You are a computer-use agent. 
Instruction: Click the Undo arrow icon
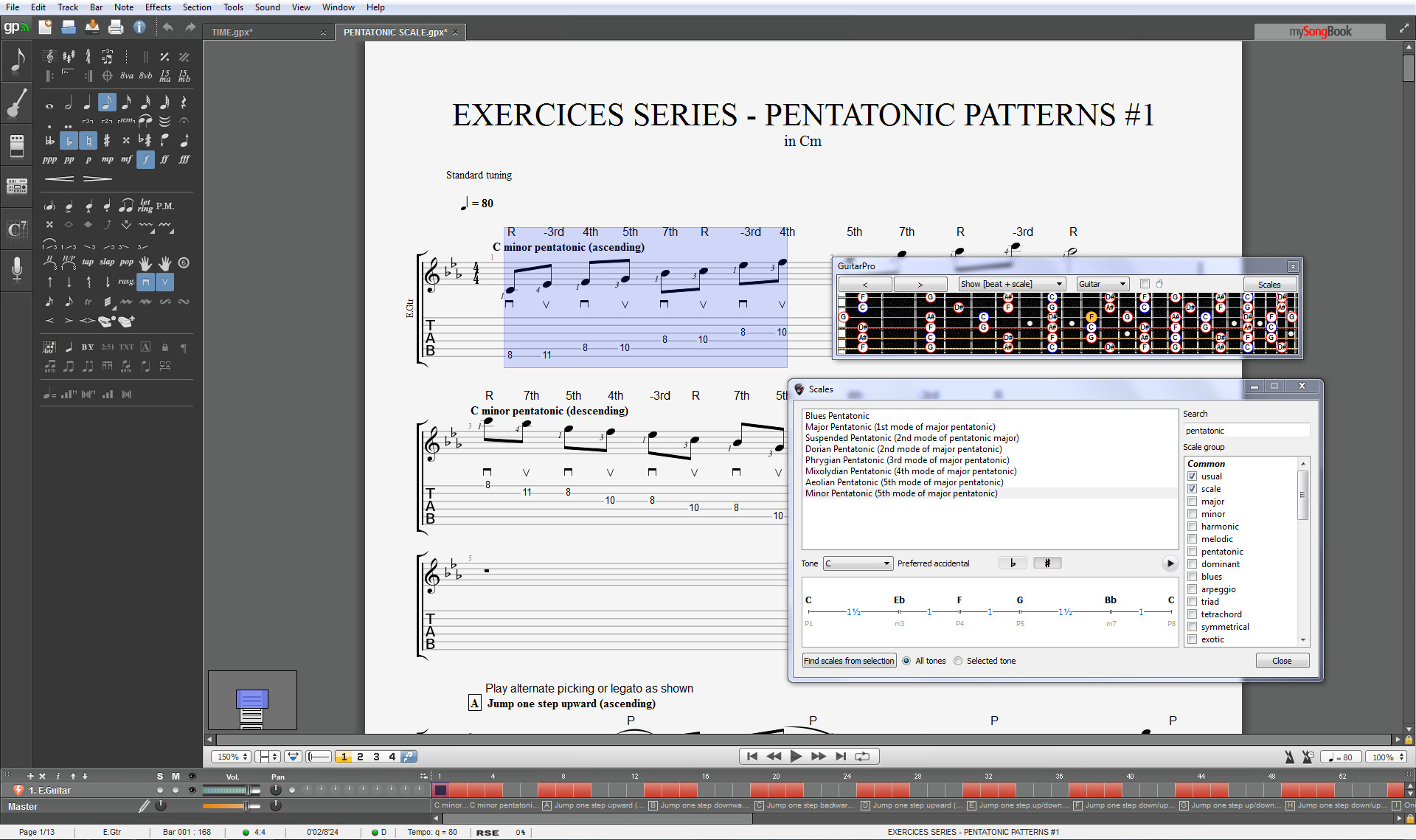168,27
